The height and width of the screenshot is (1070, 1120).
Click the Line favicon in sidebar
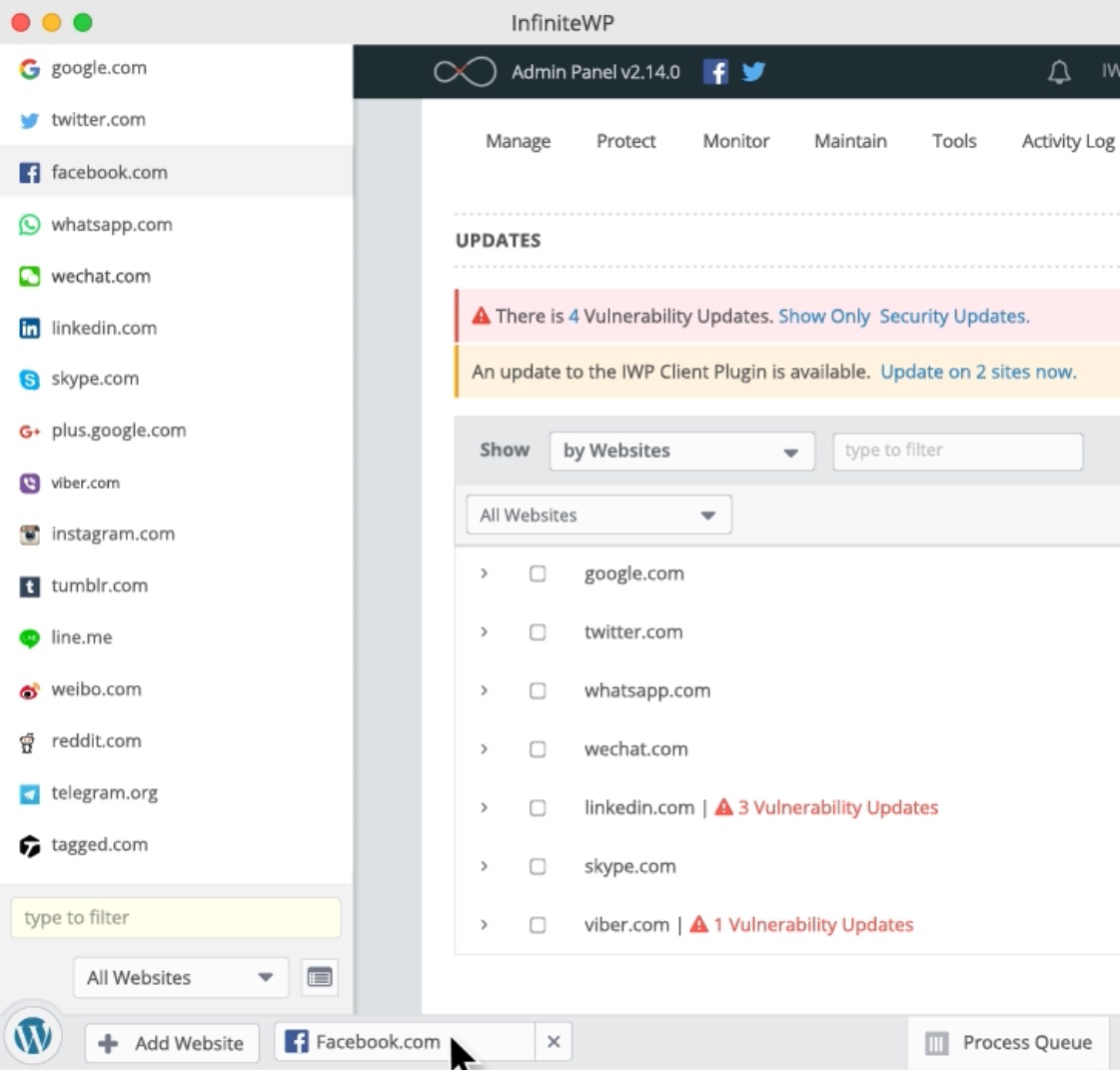29,637
